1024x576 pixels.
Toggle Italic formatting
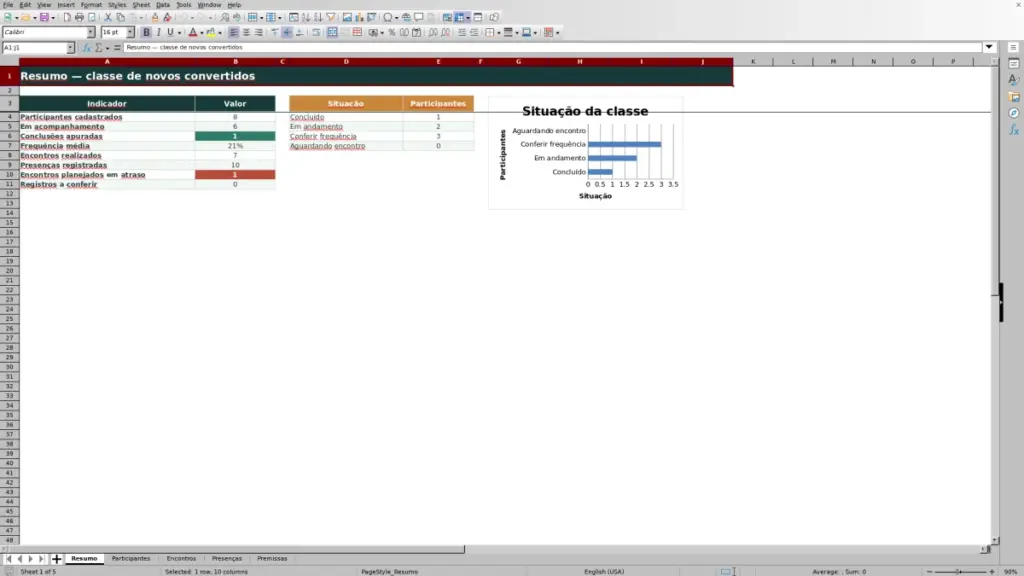[x=159, y=33]
